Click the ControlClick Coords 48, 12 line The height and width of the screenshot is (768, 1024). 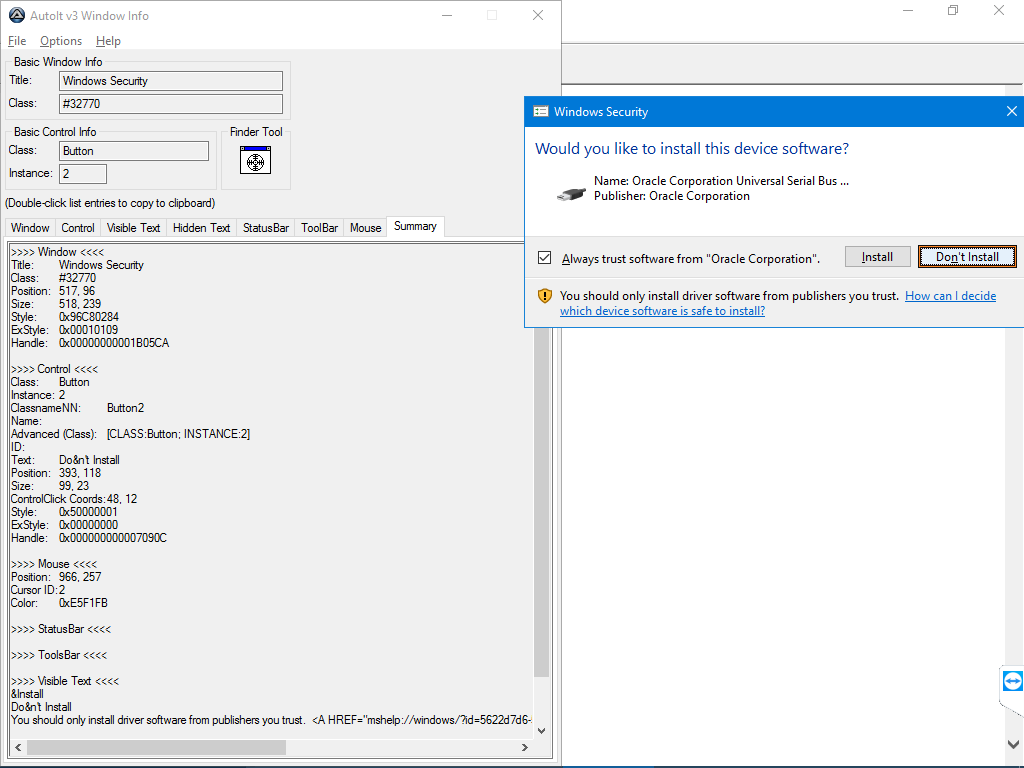tap(74, 499)
